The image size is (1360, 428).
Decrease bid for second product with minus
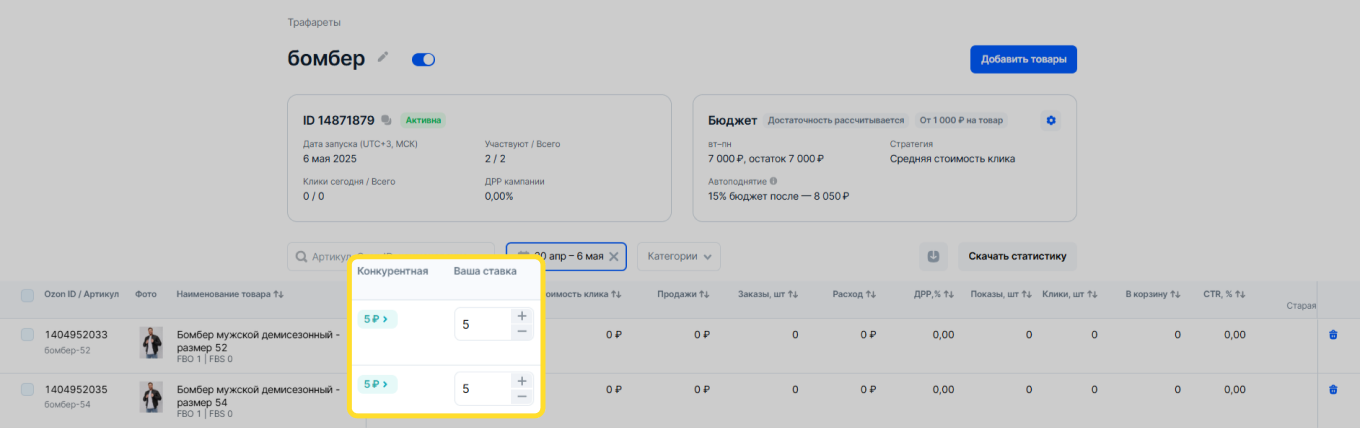(x=521, y=397)
